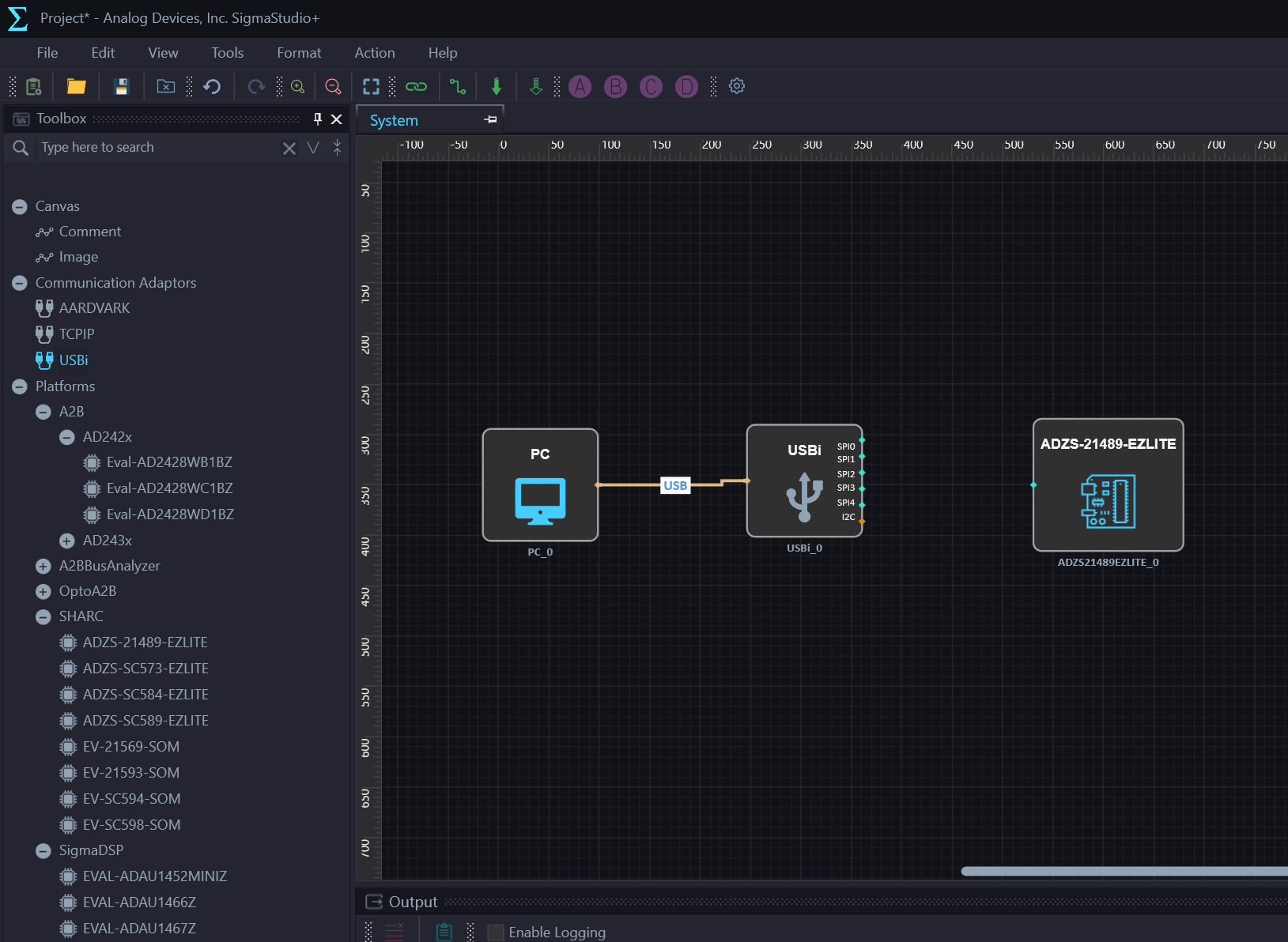
Task: Expand the AD243x node
Action: [67, 541]
